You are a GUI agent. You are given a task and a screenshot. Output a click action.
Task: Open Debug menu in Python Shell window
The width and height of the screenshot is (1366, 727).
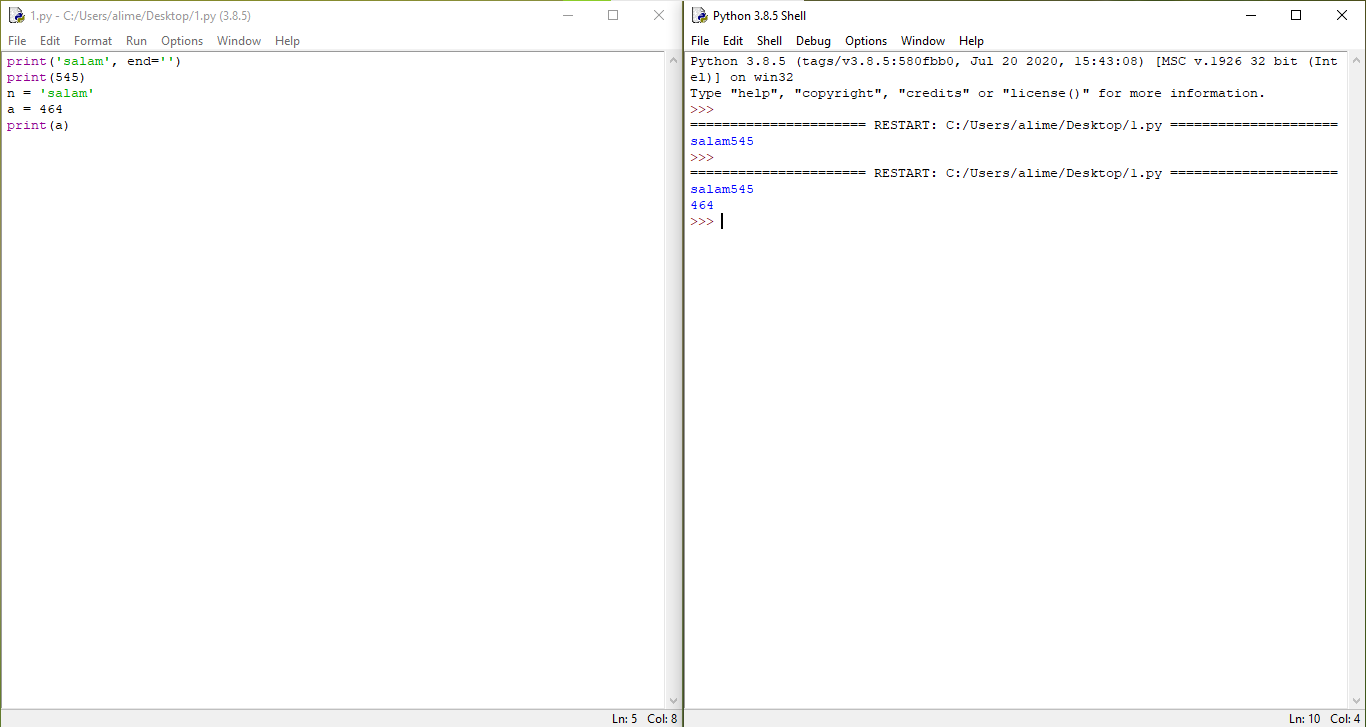tap(813, 41)
